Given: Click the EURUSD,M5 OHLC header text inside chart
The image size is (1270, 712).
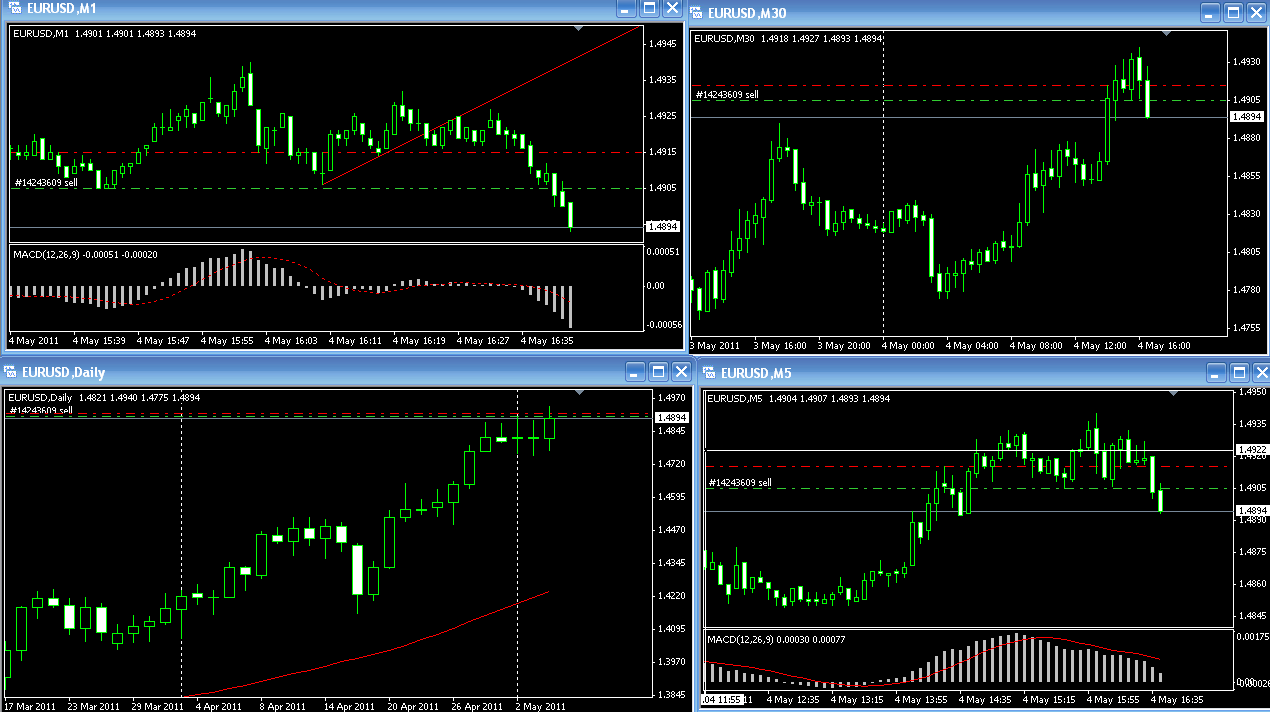Looking at the screenshot, I should click(799, 400).
